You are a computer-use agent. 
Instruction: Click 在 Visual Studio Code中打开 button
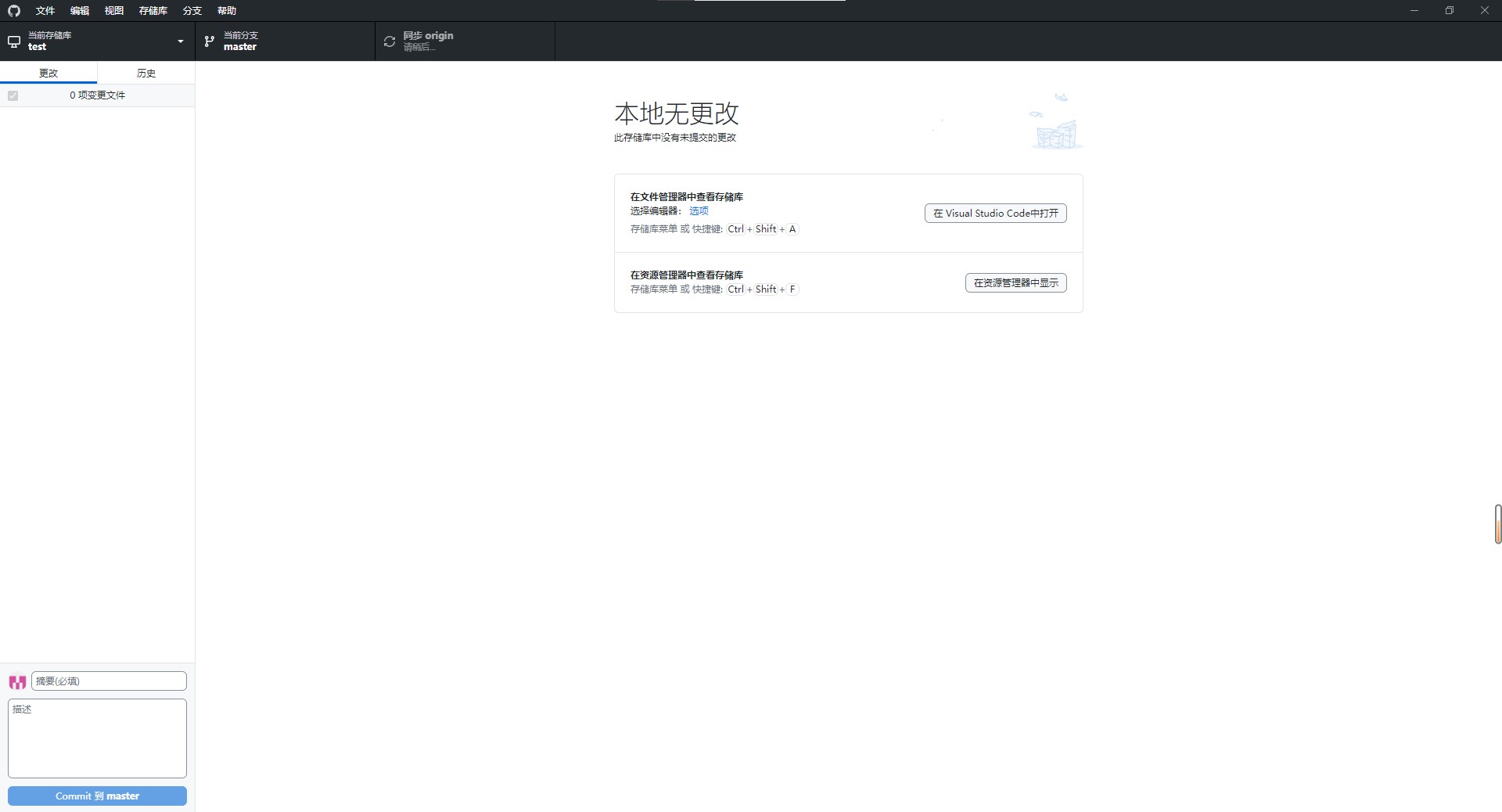pyautogui.click(x=995, y=214)
